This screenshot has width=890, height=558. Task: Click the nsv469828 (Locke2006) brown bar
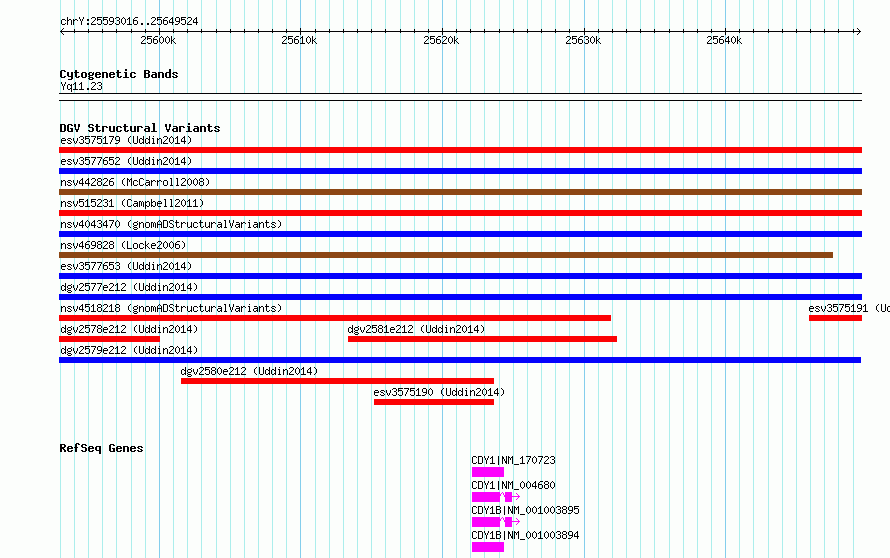pos(446,255)
